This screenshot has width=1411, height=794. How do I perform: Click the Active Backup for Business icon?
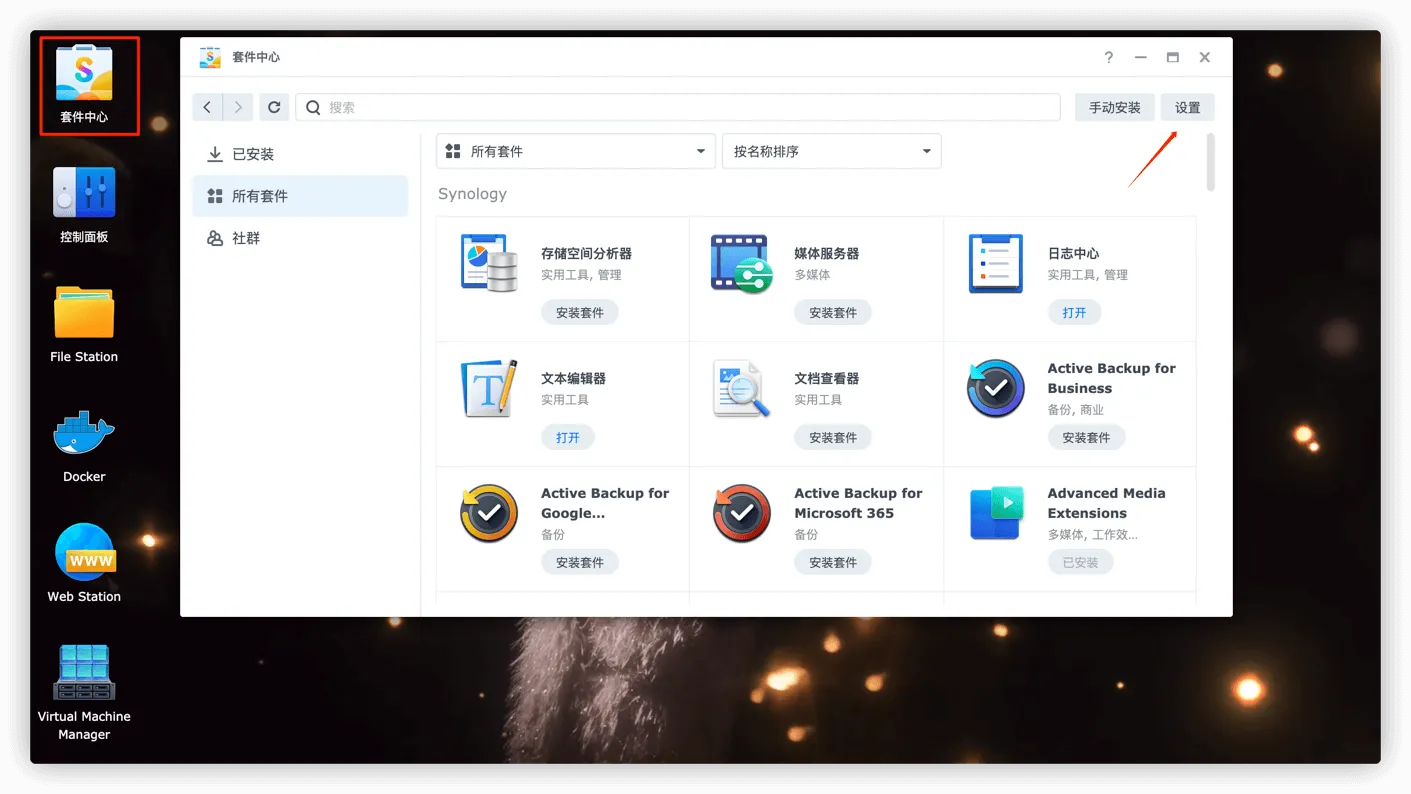pos(996,388)
